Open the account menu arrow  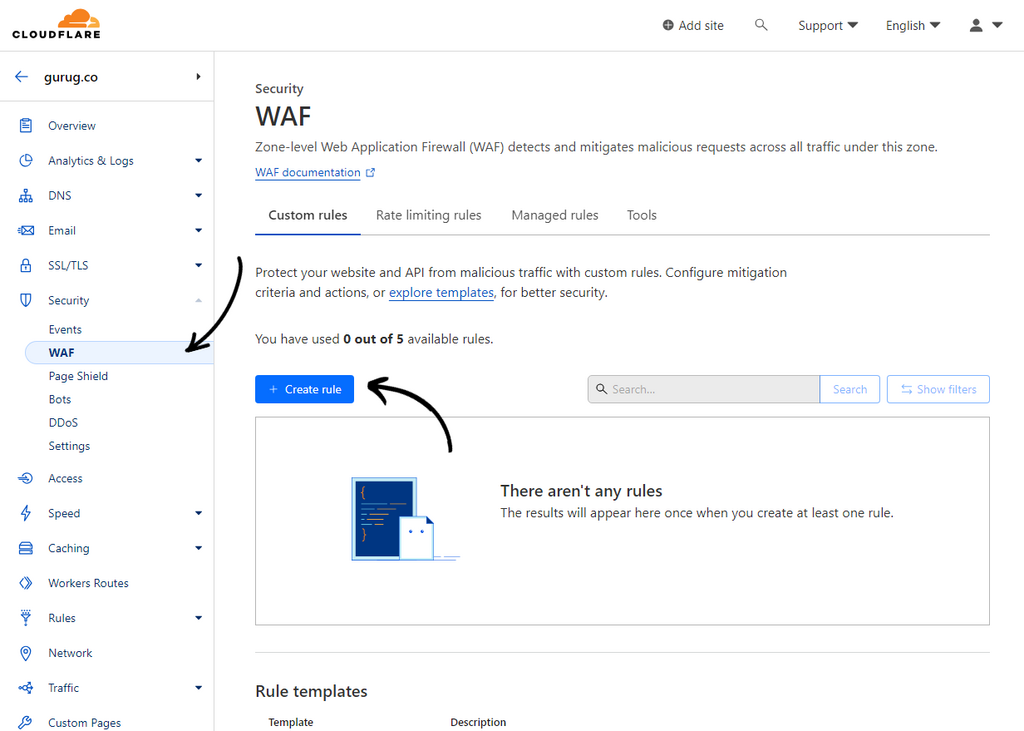[x=997, y=25]
